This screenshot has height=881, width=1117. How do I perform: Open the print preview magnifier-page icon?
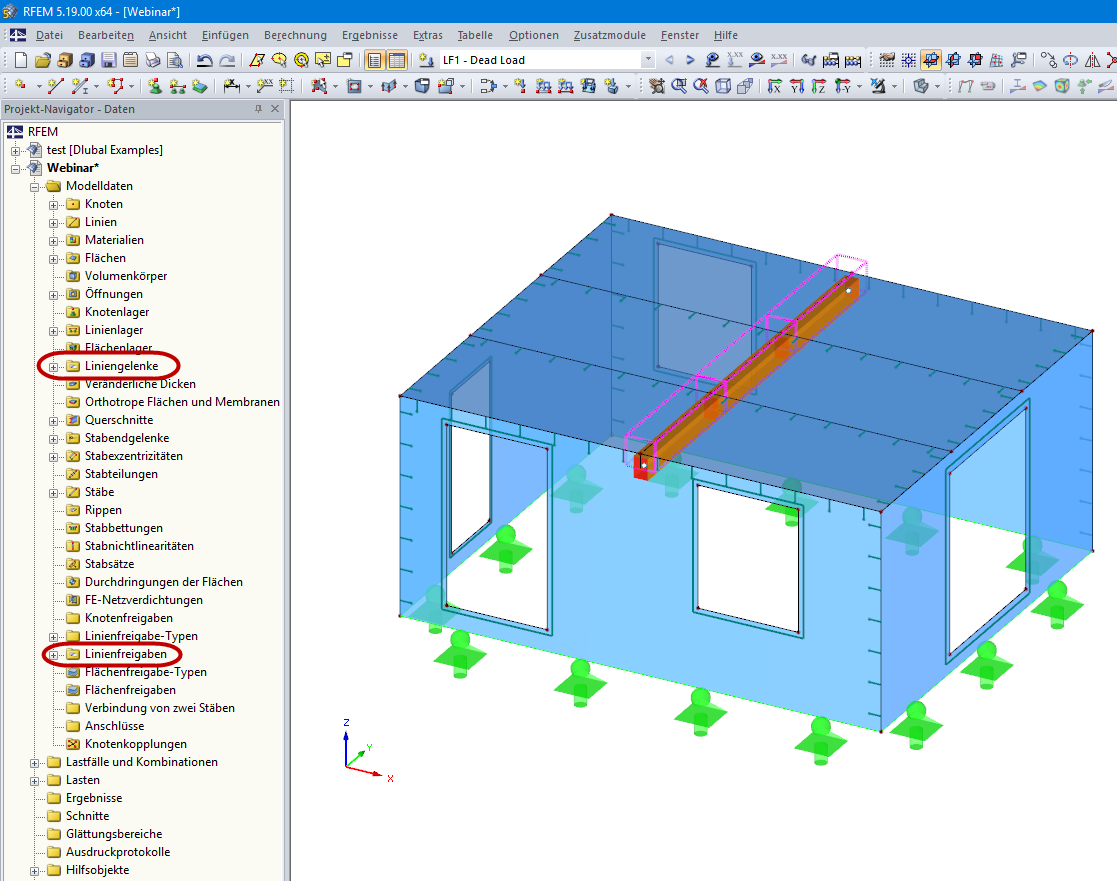175,61
